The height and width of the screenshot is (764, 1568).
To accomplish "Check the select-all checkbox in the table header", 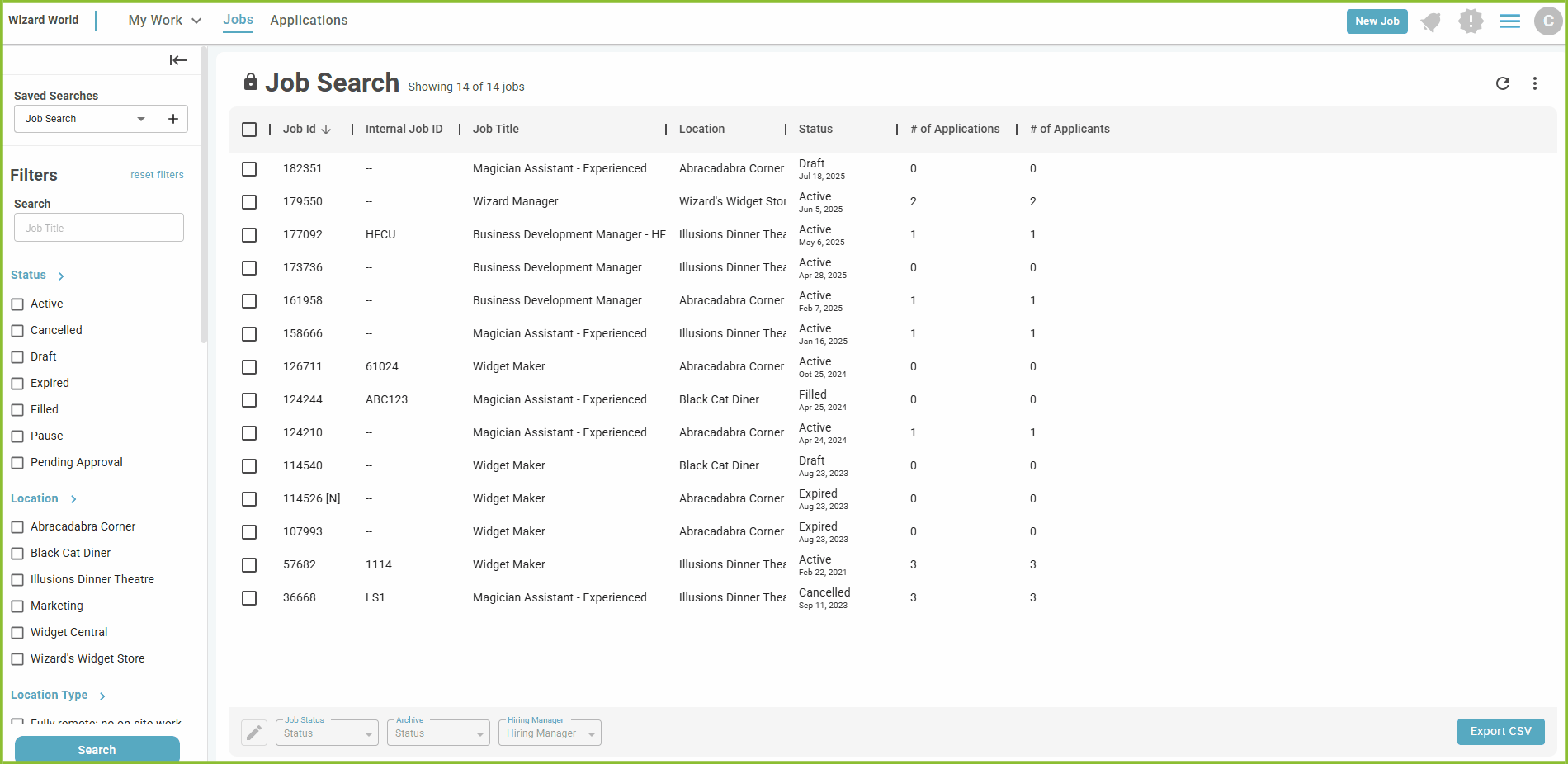I will [x=249, y=130].
